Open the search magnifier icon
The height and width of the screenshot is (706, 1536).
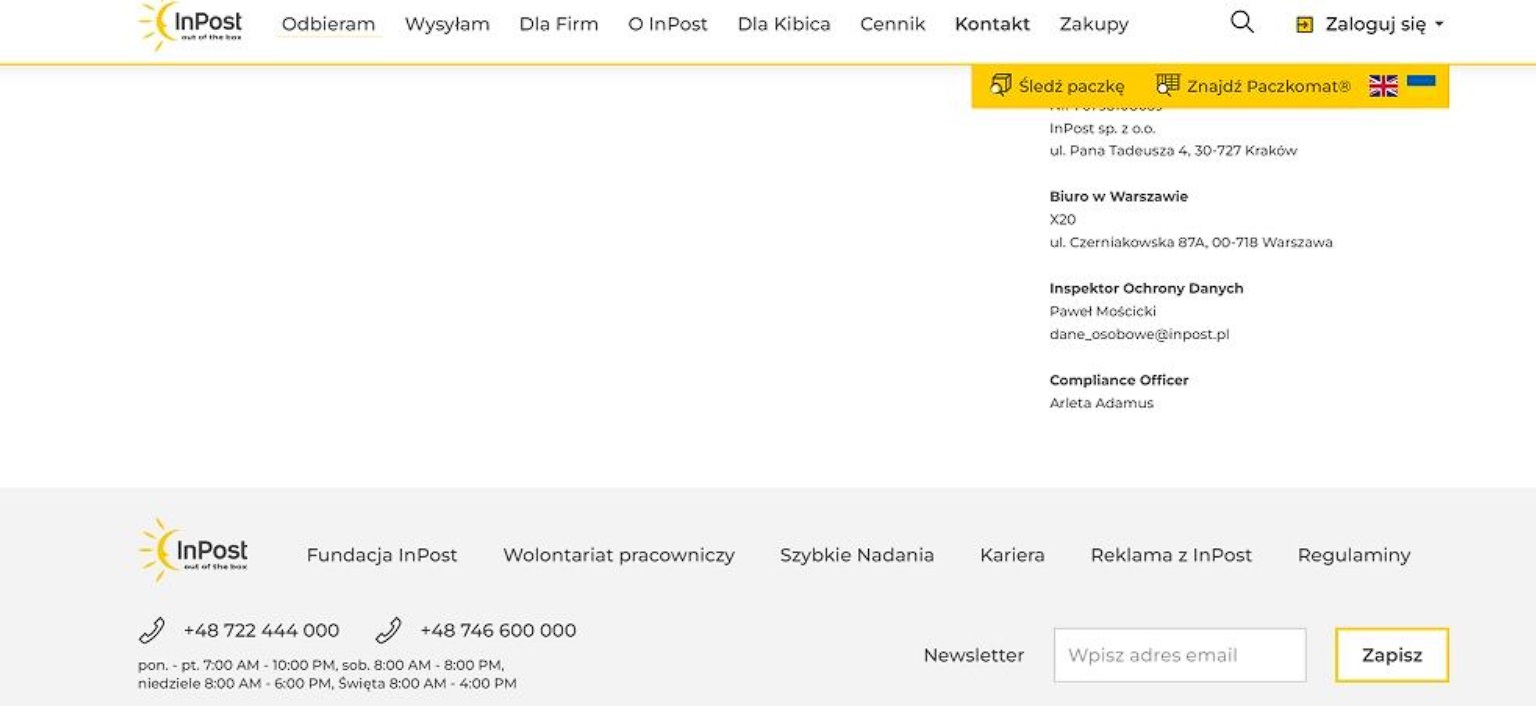point(1241,22)
